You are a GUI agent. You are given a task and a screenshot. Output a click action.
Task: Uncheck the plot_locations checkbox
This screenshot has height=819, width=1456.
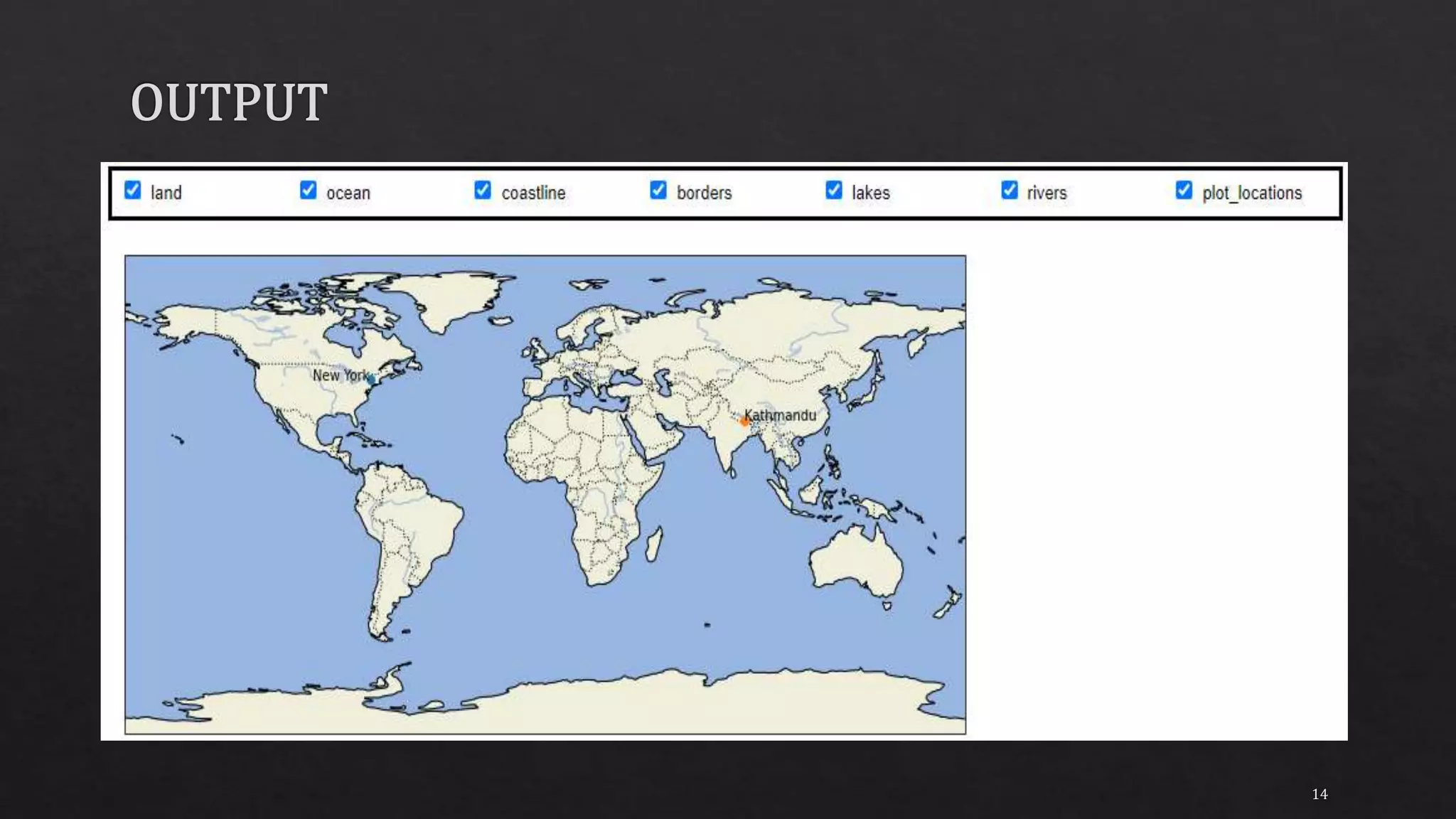tap(1184, 191)
